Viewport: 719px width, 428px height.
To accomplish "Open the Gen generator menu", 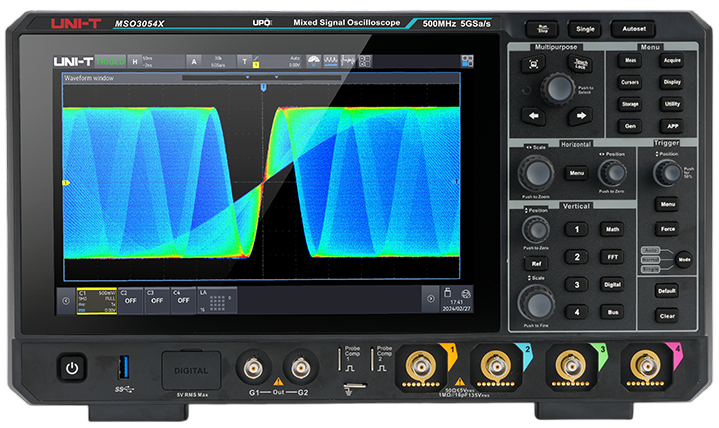I will (x=630, y=126).
